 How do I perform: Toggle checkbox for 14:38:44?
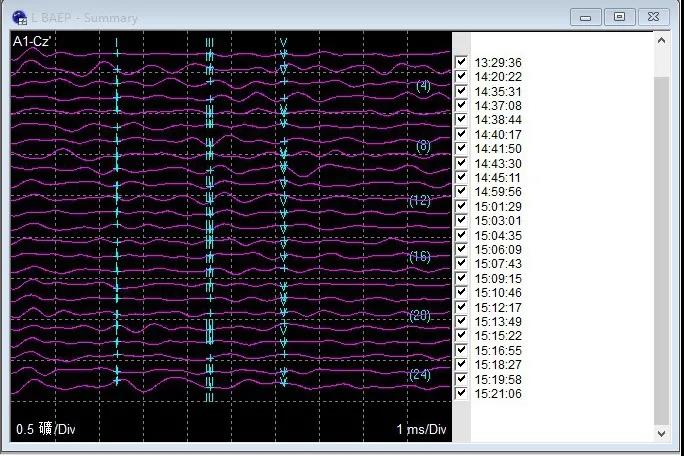[461, 120]
